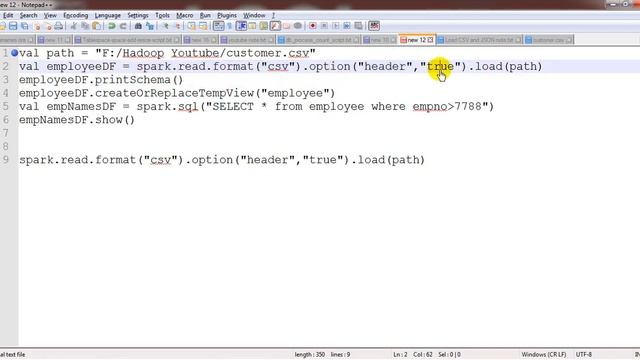Open the User Defined Language icon
This screenshot has height=360, width=640.
[x=252, y=26]
